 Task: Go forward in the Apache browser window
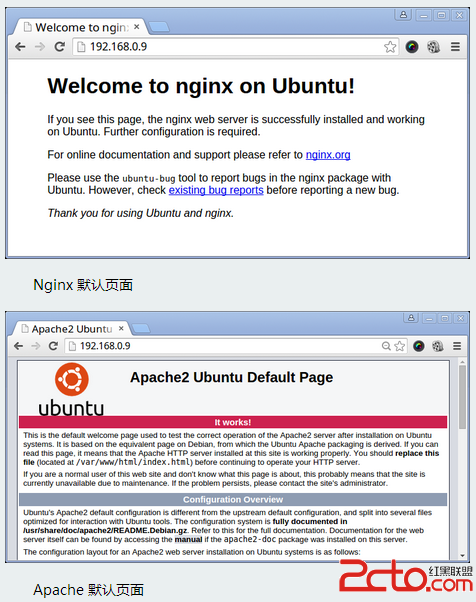[x=36, y=346]
